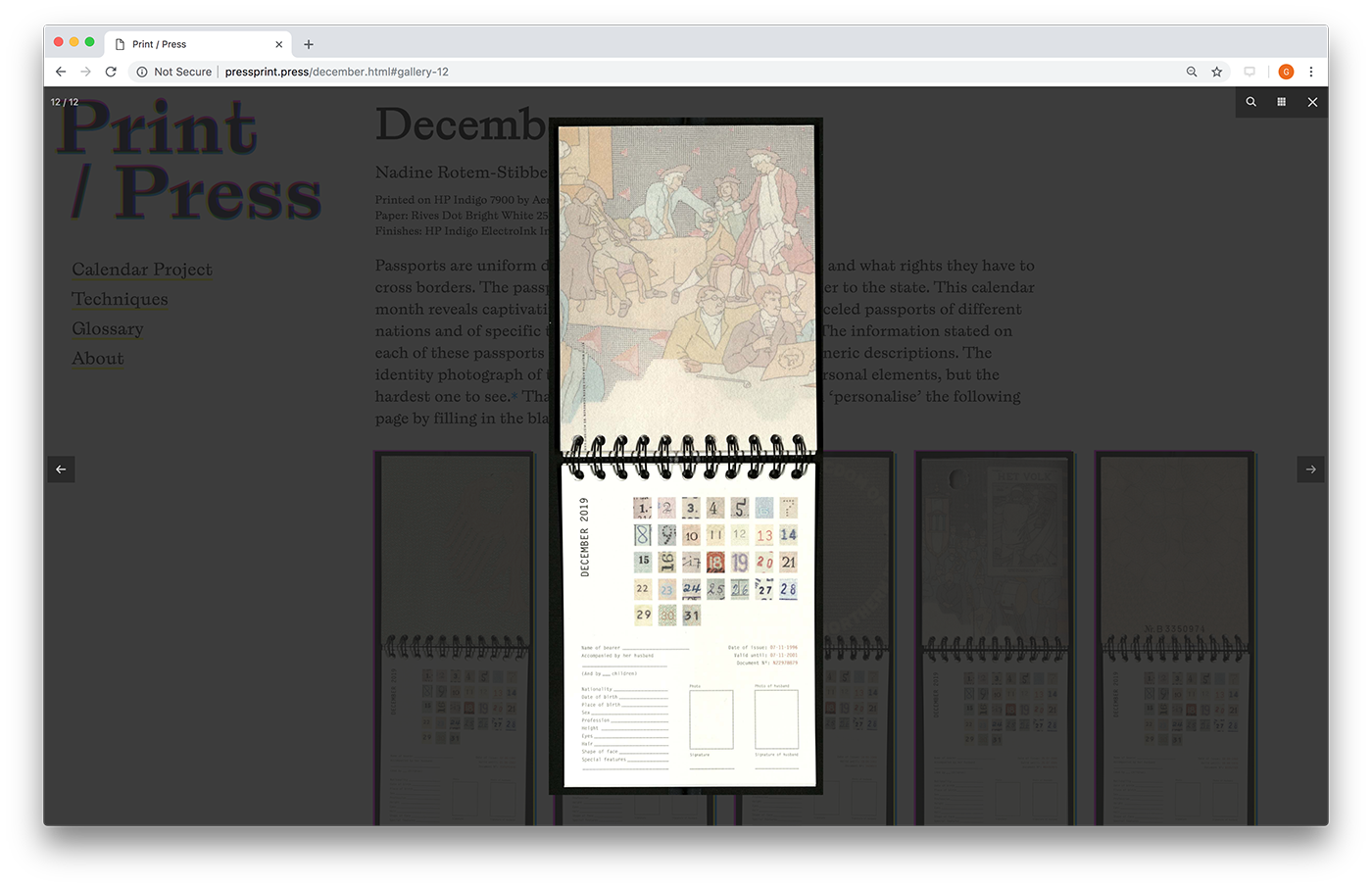
Task: Click the macOS green maximize button
Action: (x=90, y=42)
